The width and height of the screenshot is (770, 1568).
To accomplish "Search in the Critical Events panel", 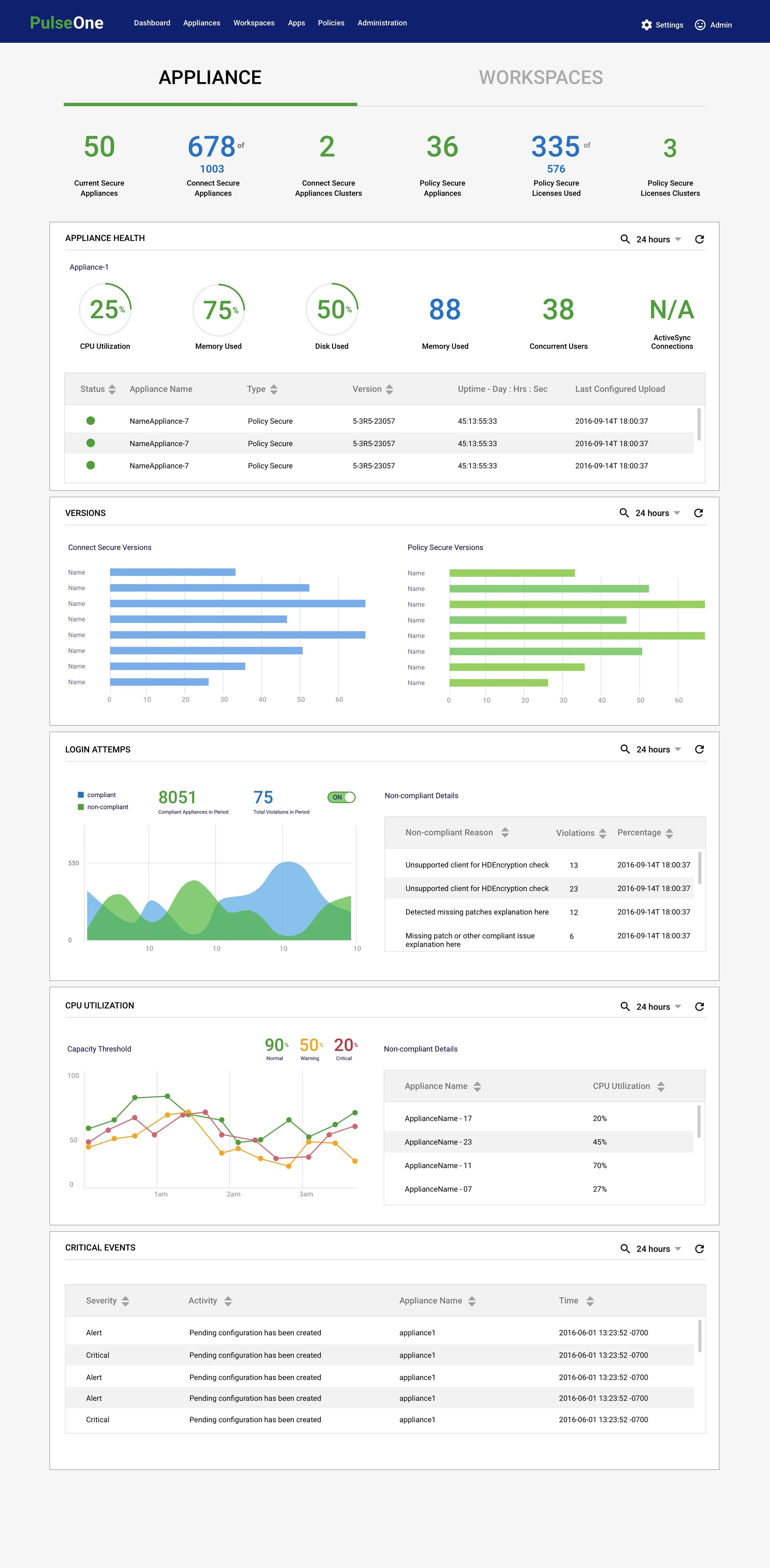I will (625, 1249).
